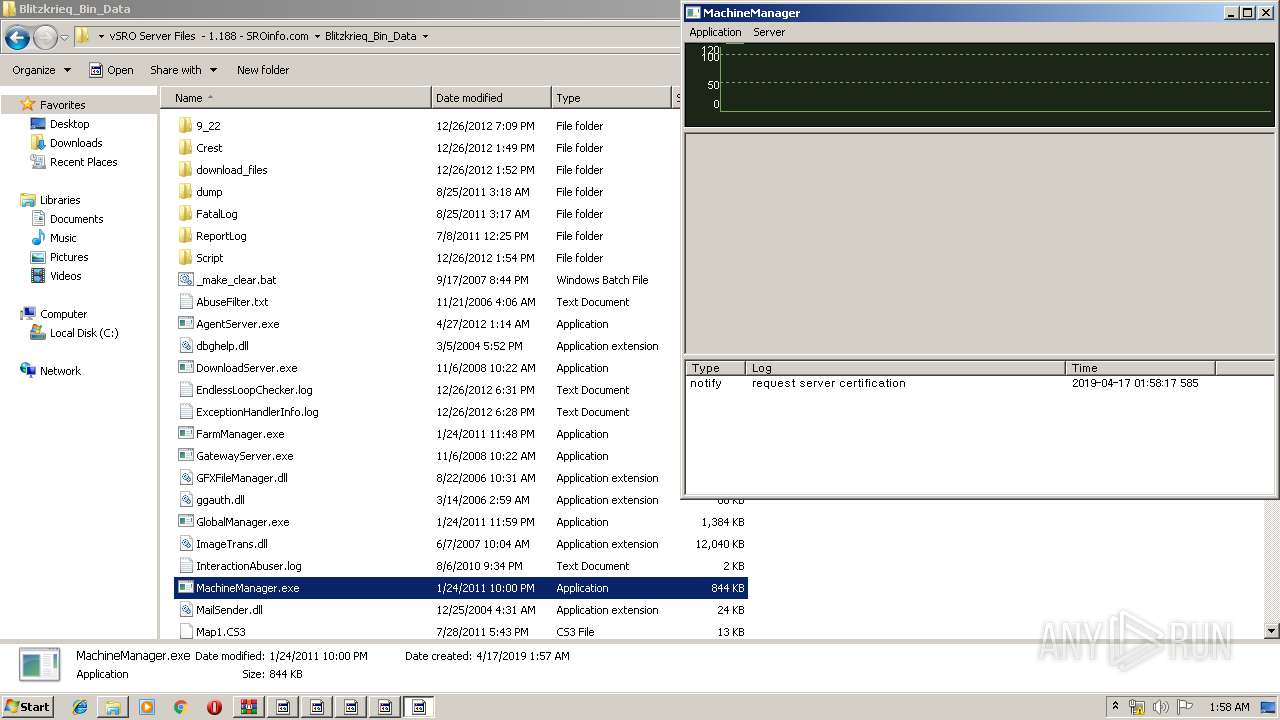Viewport: 1280px width, 720px height.
Task: Open the Organize dropdown menu
Action: (x=42, y=70)
